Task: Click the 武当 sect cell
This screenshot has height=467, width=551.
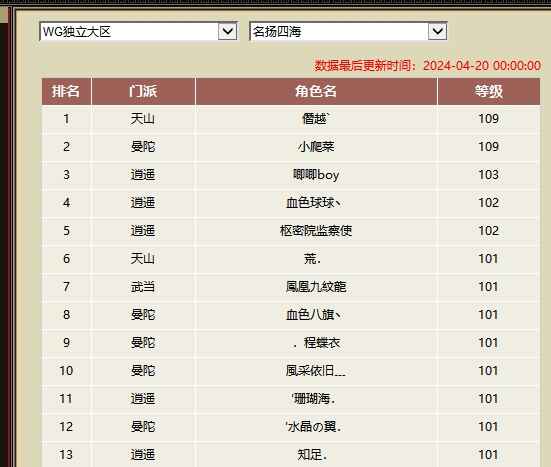Action: pos(143,287)
